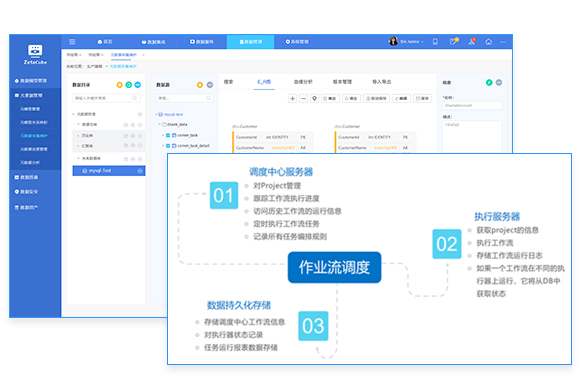Viewport: 580px width, 380px height.
Task: Switch to the 搜索 tab
Action: [x=229, y=82]
